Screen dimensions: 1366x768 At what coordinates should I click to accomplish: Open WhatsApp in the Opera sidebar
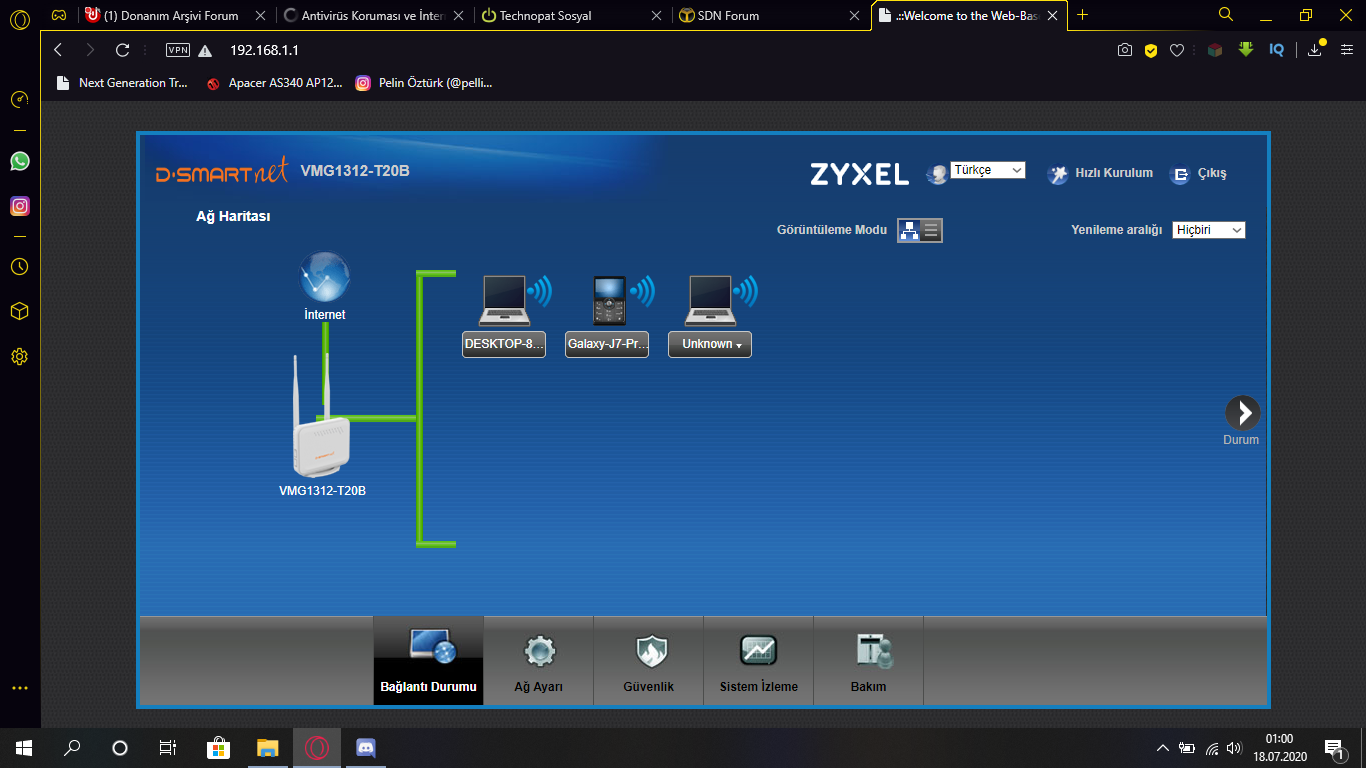pyautogui.click(x=20, y=161)
